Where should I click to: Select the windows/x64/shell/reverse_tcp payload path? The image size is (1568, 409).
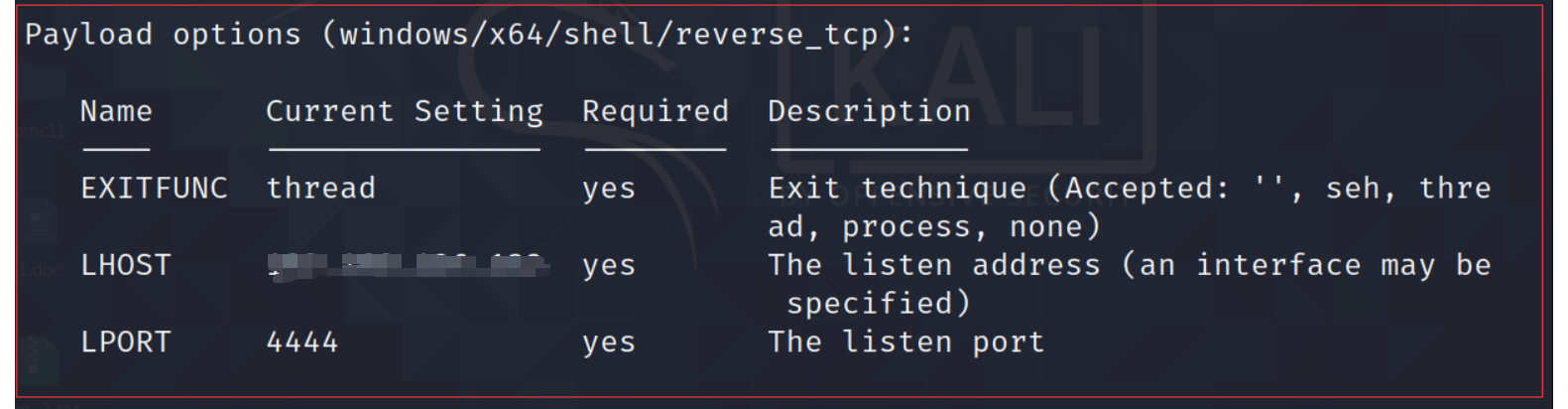609,34
